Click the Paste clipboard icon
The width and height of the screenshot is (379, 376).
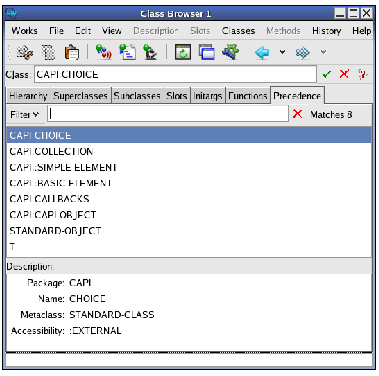pos(72,52)
